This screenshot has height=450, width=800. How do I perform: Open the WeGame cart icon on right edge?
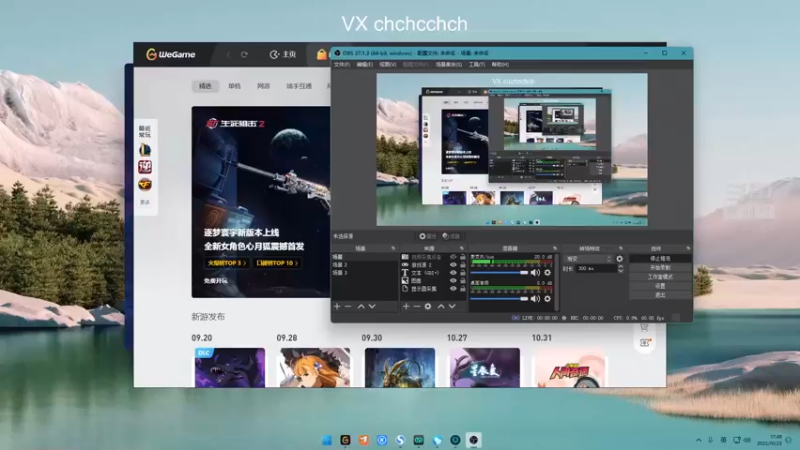point(644,327)
